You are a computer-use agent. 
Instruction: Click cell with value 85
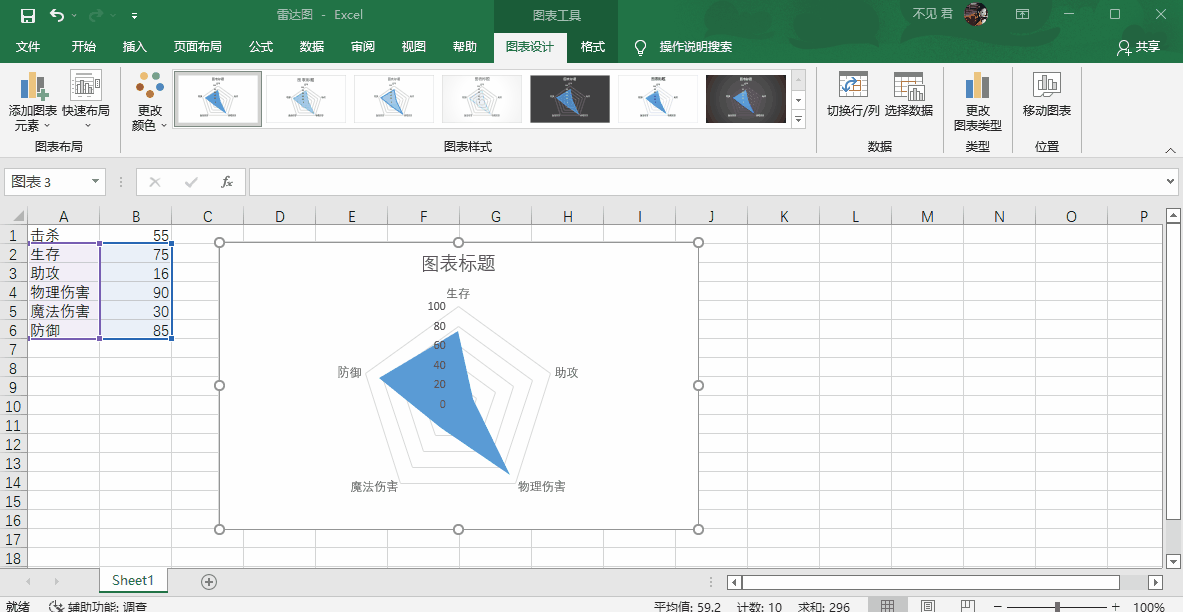tap(136, 330)
